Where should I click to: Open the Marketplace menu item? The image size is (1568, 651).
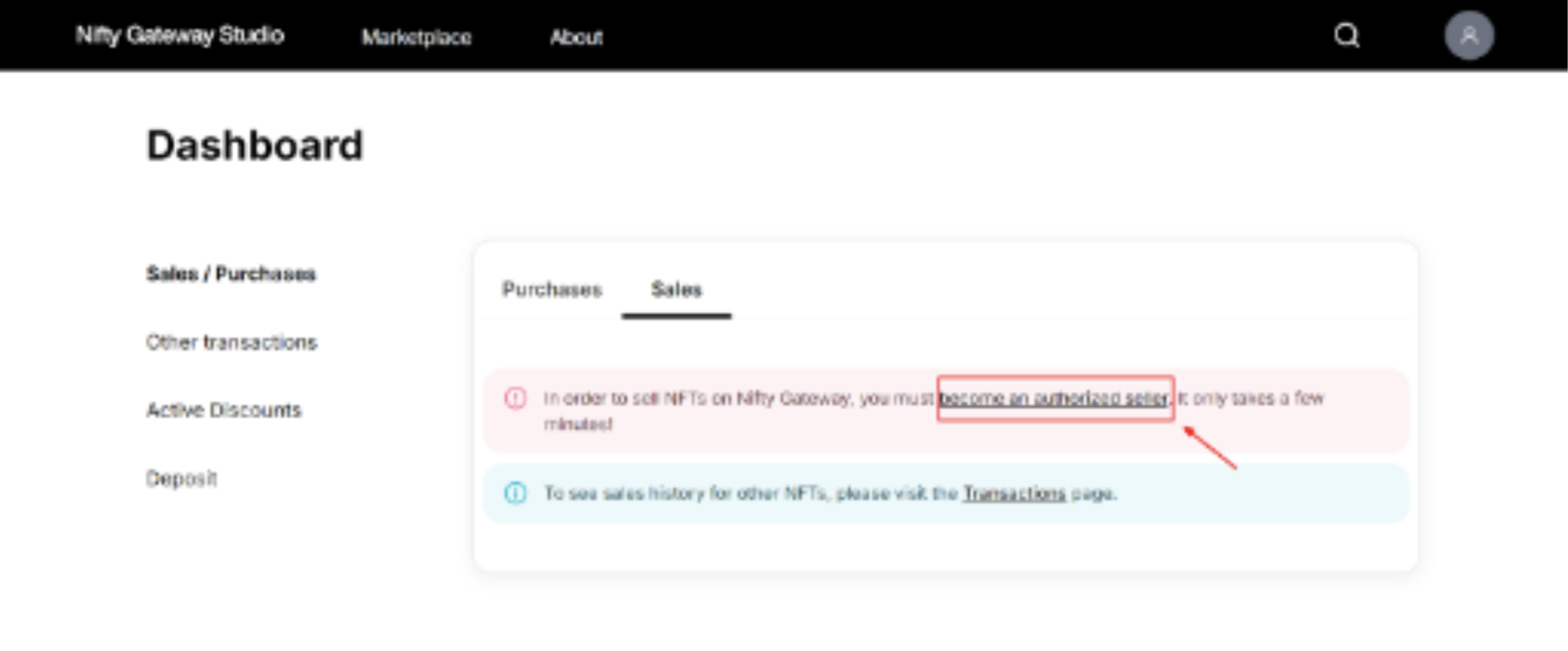click(416, 37)
